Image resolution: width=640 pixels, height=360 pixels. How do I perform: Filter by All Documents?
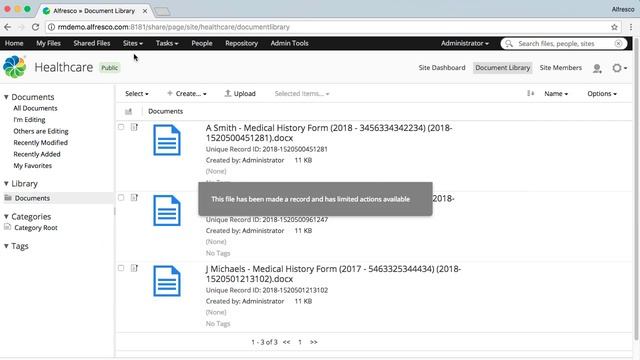(35, 108)
